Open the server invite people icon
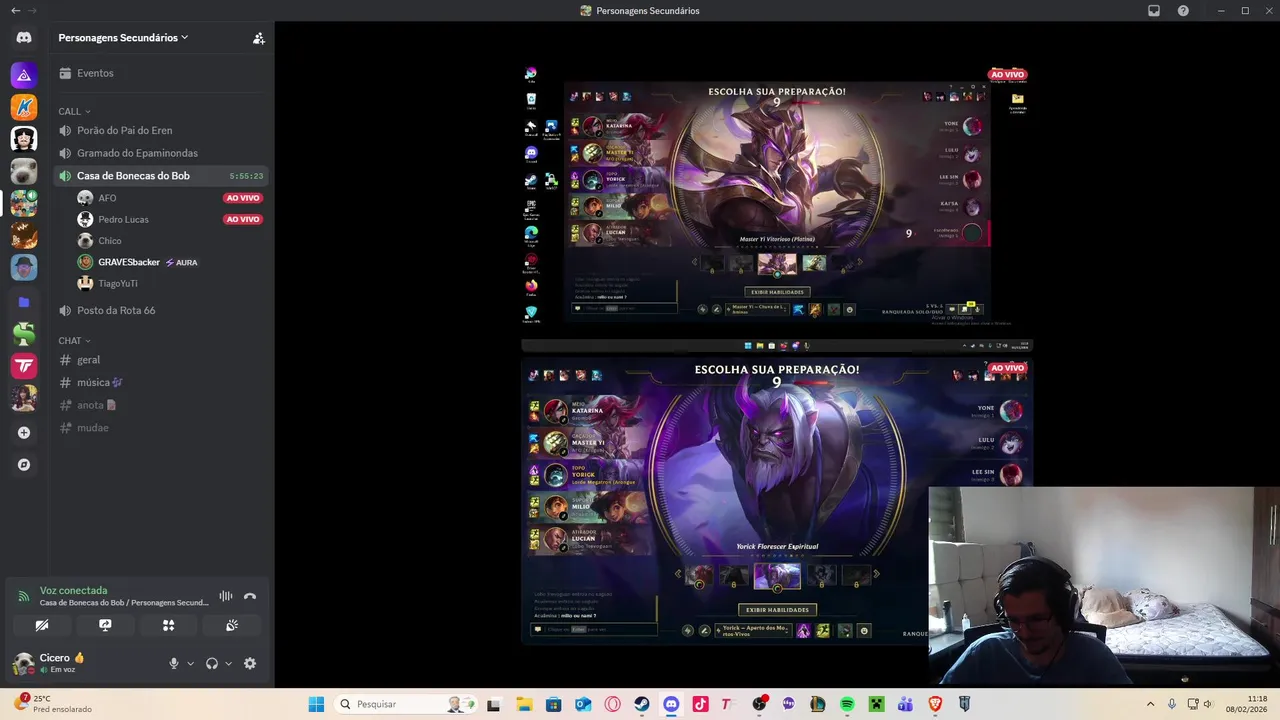The height and width of the screenshot is (720, 1280). 259,38
